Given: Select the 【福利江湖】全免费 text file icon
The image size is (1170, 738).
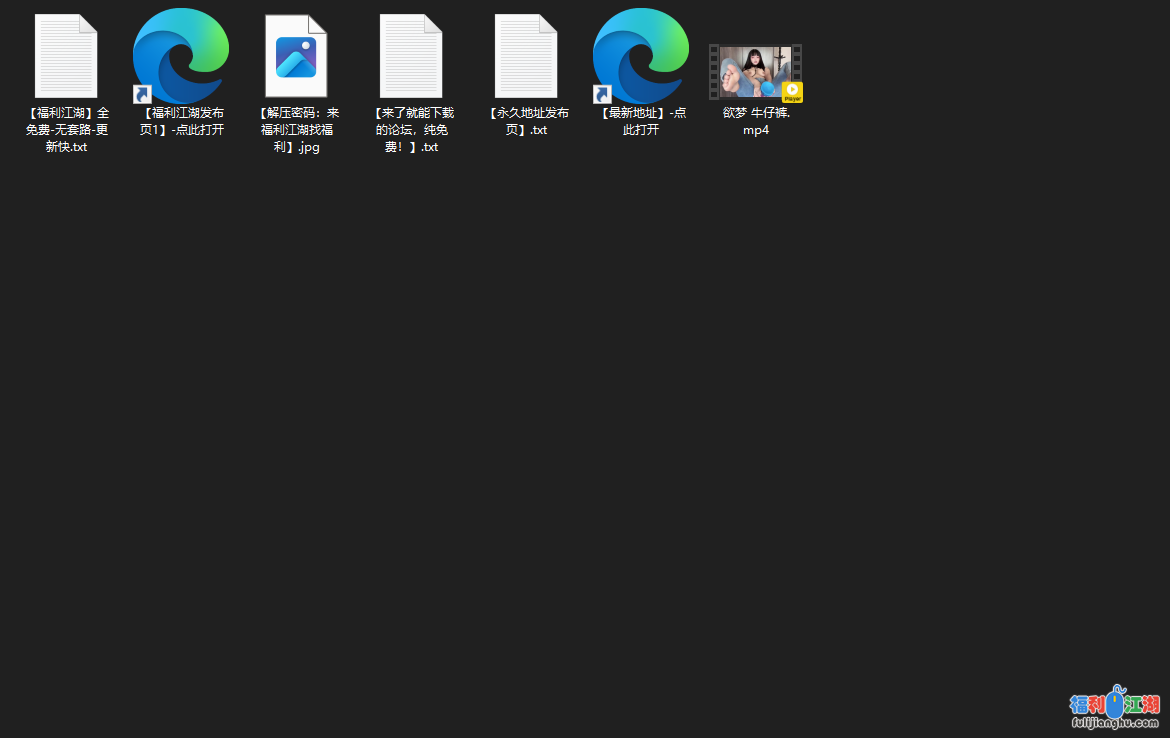Looking at the screenshot, I should click(x=66, y=56).
